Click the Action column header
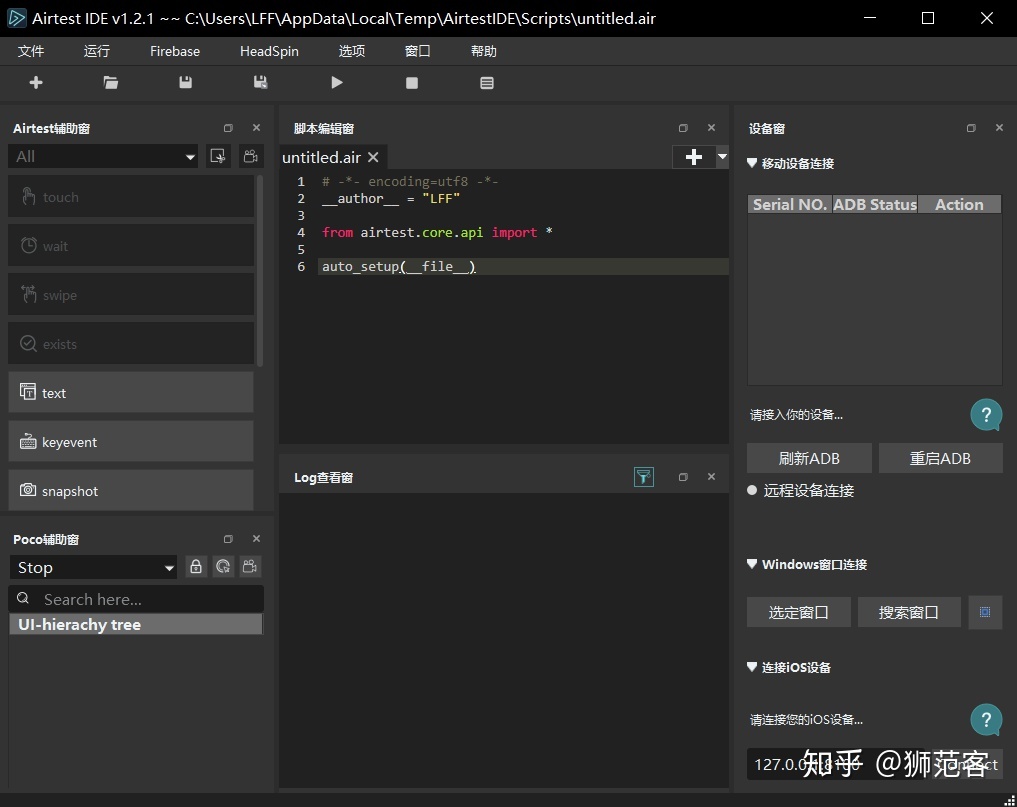 point(959,204)
